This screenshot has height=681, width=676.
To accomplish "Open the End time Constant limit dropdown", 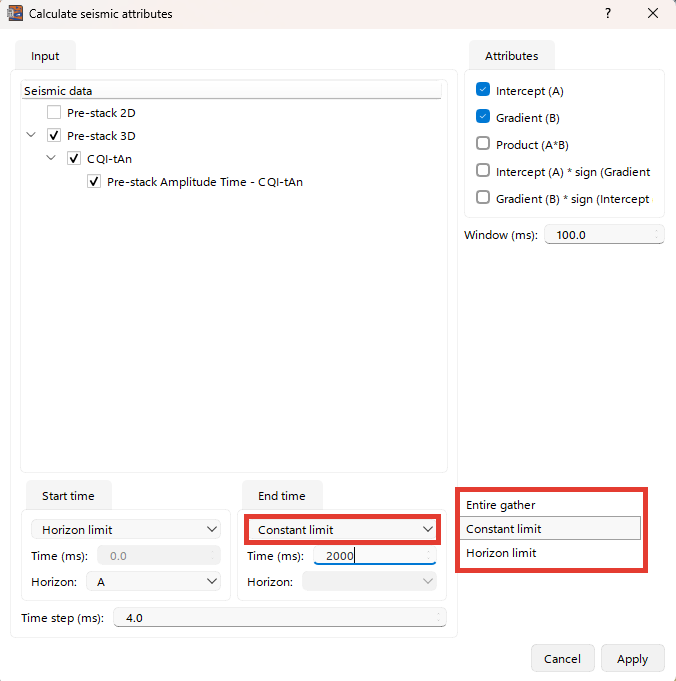I will tap(342, 530).
